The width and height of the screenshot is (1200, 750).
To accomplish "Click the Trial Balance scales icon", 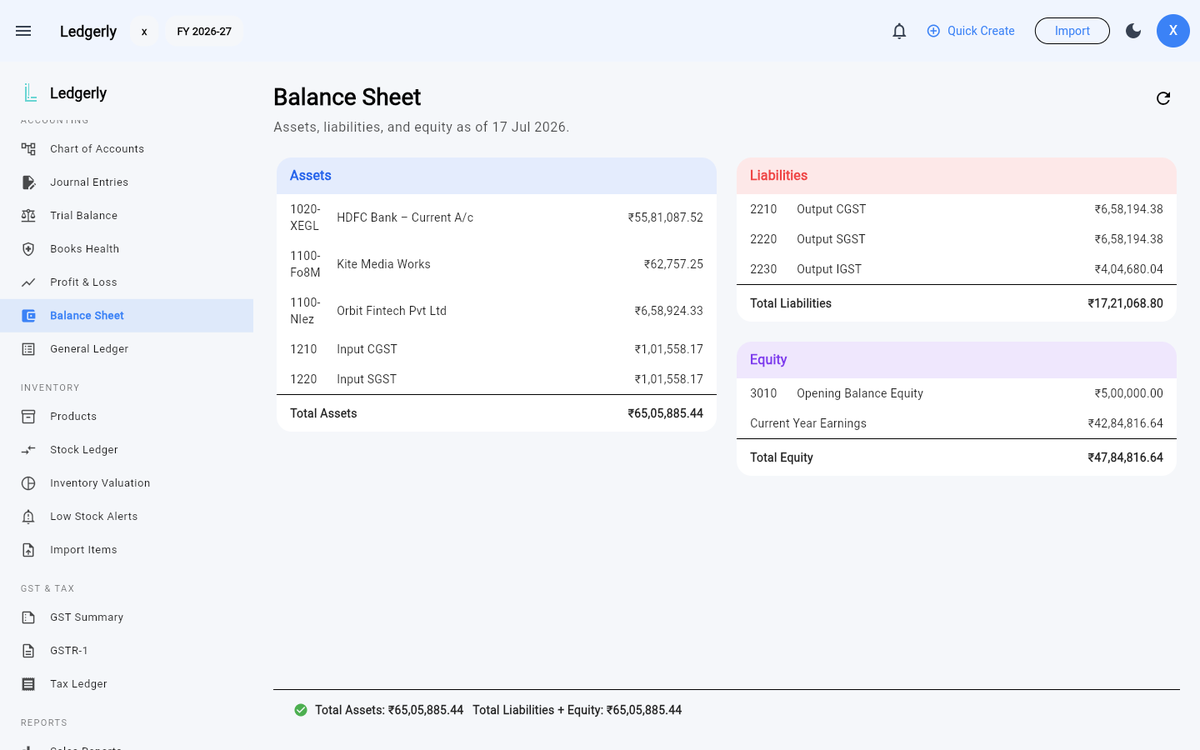I will point(29,216).
